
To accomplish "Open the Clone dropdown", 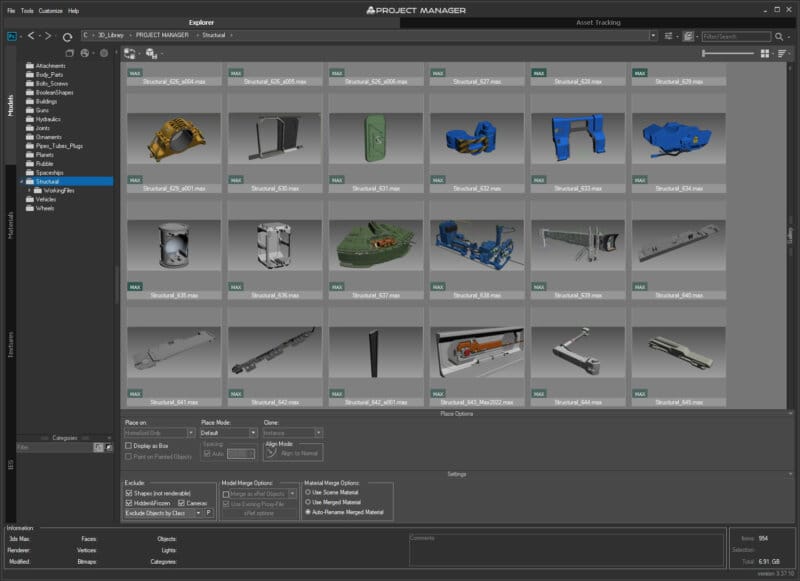I will [x=292, y=433].
